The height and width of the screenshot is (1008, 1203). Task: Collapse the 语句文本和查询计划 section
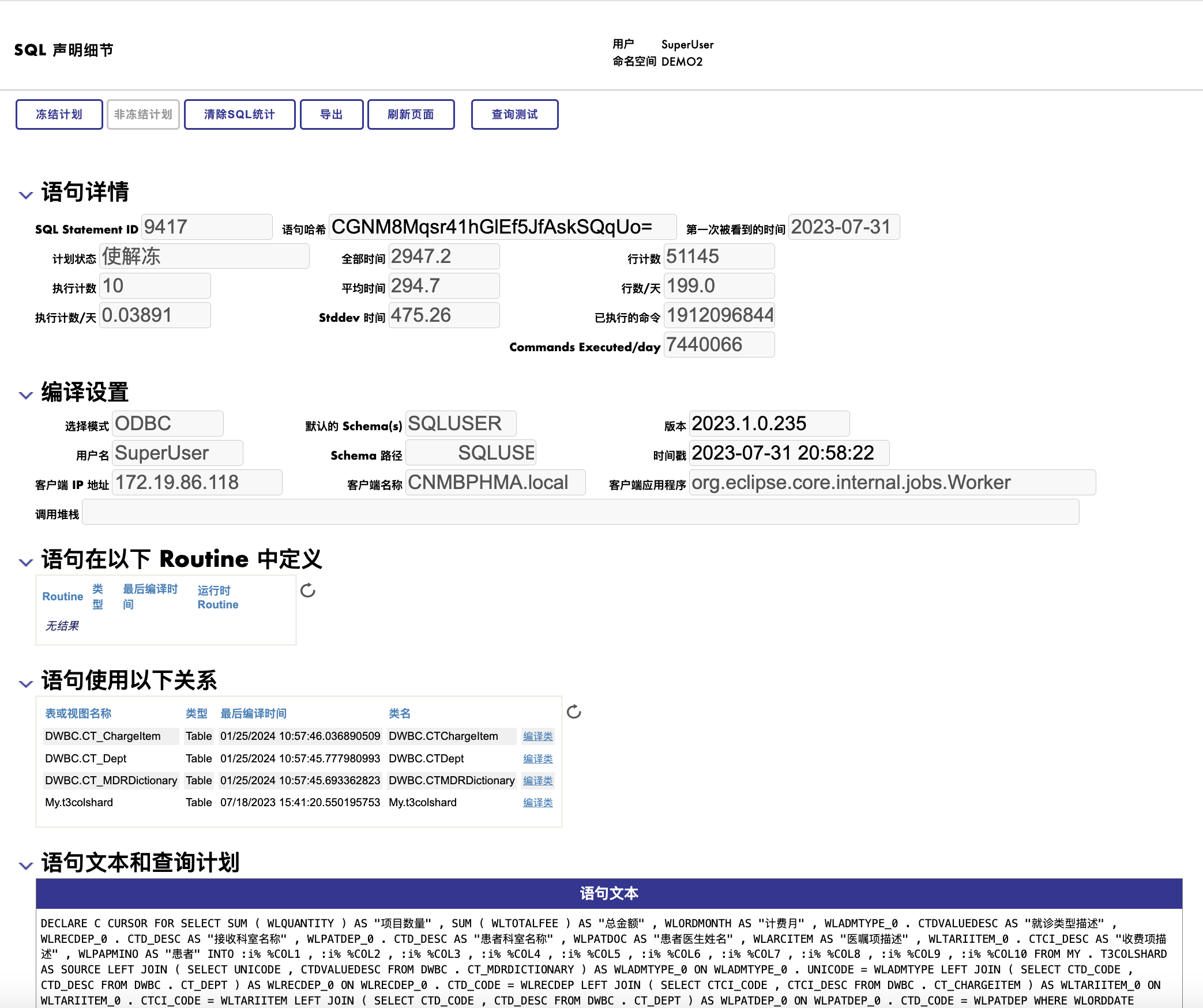pyautogui.click(x=25, y=866)
